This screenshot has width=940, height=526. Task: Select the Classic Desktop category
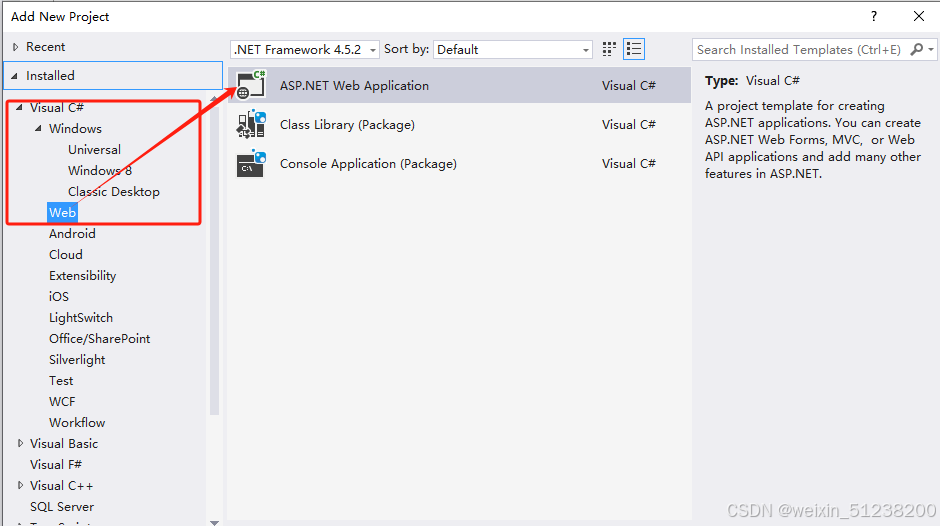114,191
